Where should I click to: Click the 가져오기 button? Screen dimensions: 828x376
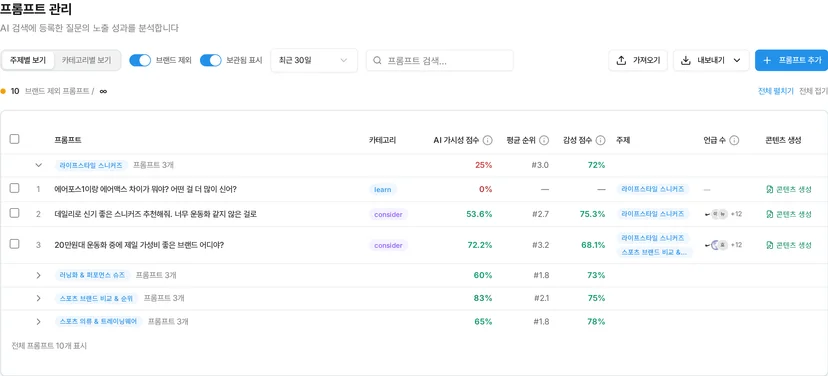[638, 60]
